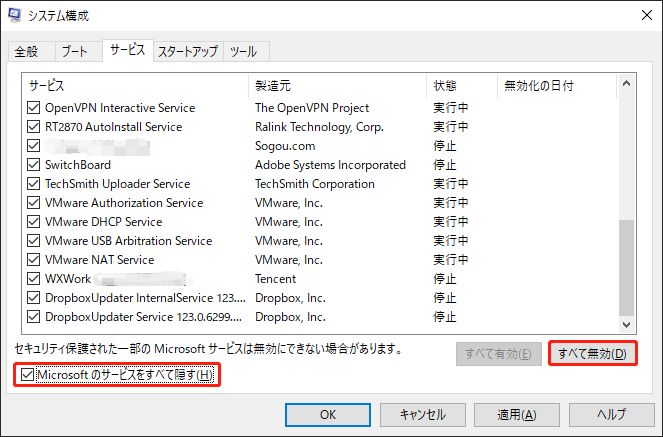Image resolution: width=663 pixels, height=437 pixels.
Task: Uncheck the Sogou.com service checkbox
Action: 33,146
